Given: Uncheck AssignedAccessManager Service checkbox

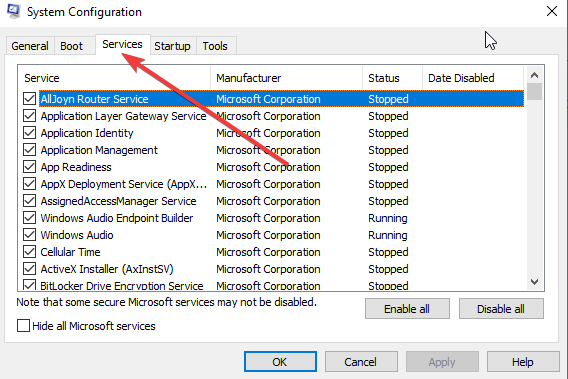Looking at the screenshot, I should tap(29, 201).
